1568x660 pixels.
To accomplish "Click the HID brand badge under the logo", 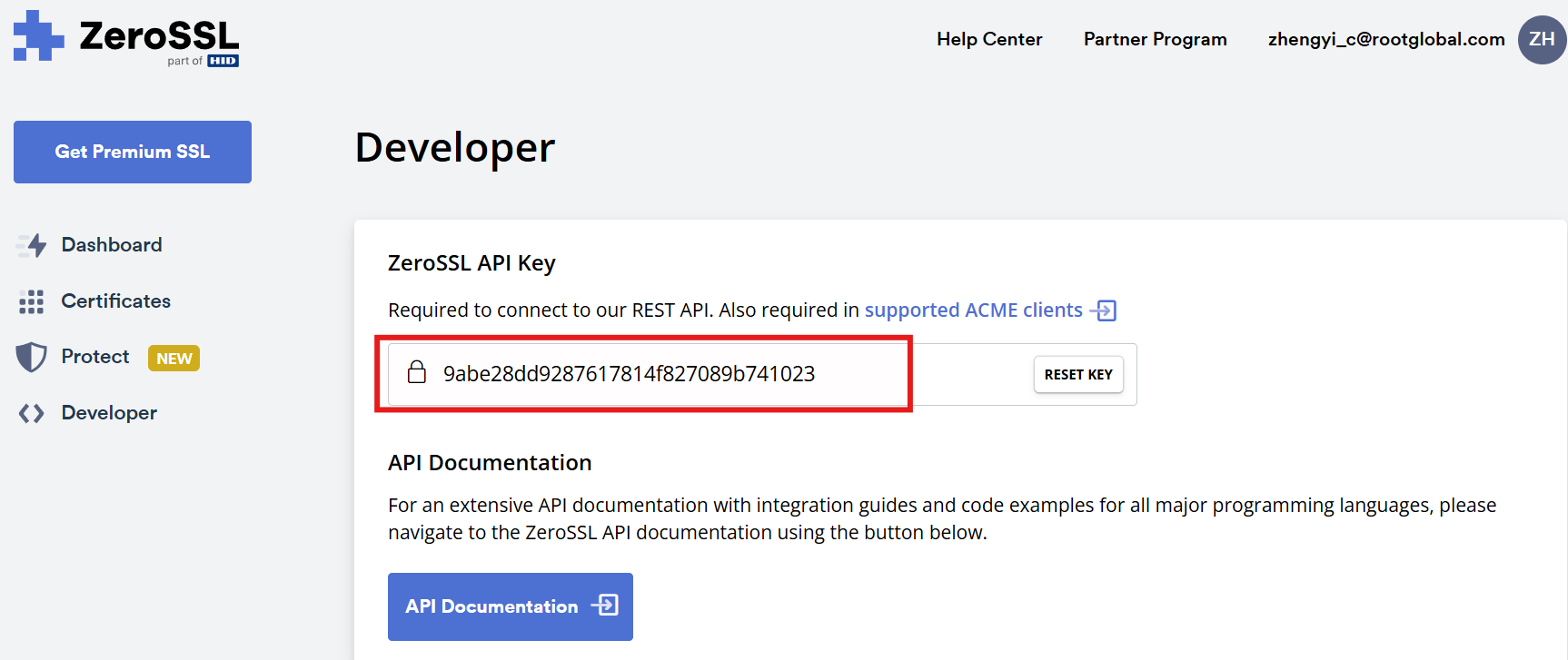I will [x=223, y=61].
